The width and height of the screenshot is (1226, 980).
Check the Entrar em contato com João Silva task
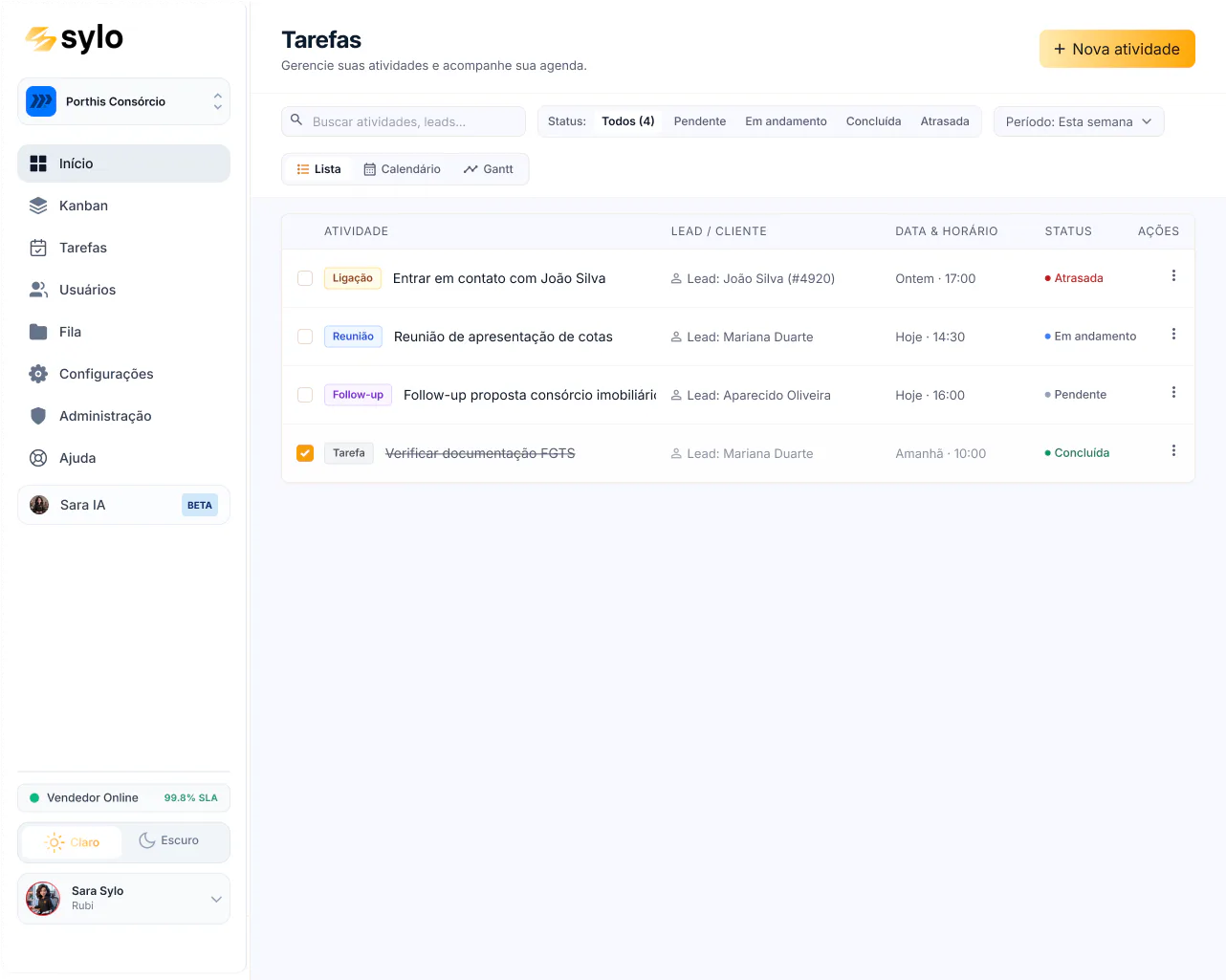point(305,278)
